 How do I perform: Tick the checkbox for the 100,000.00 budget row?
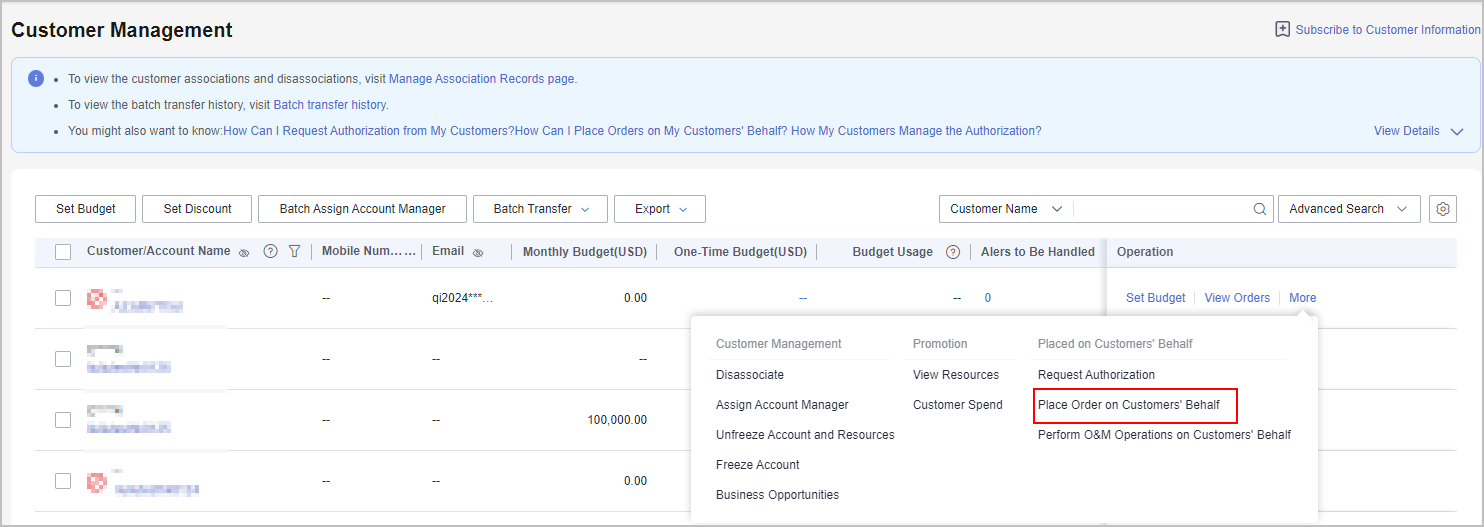point(63,420)
